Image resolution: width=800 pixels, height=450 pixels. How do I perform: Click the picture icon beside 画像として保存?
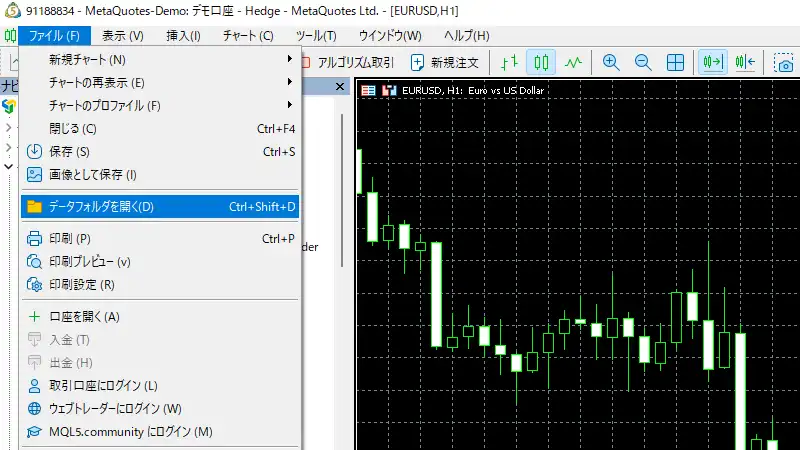coord(34,174)
